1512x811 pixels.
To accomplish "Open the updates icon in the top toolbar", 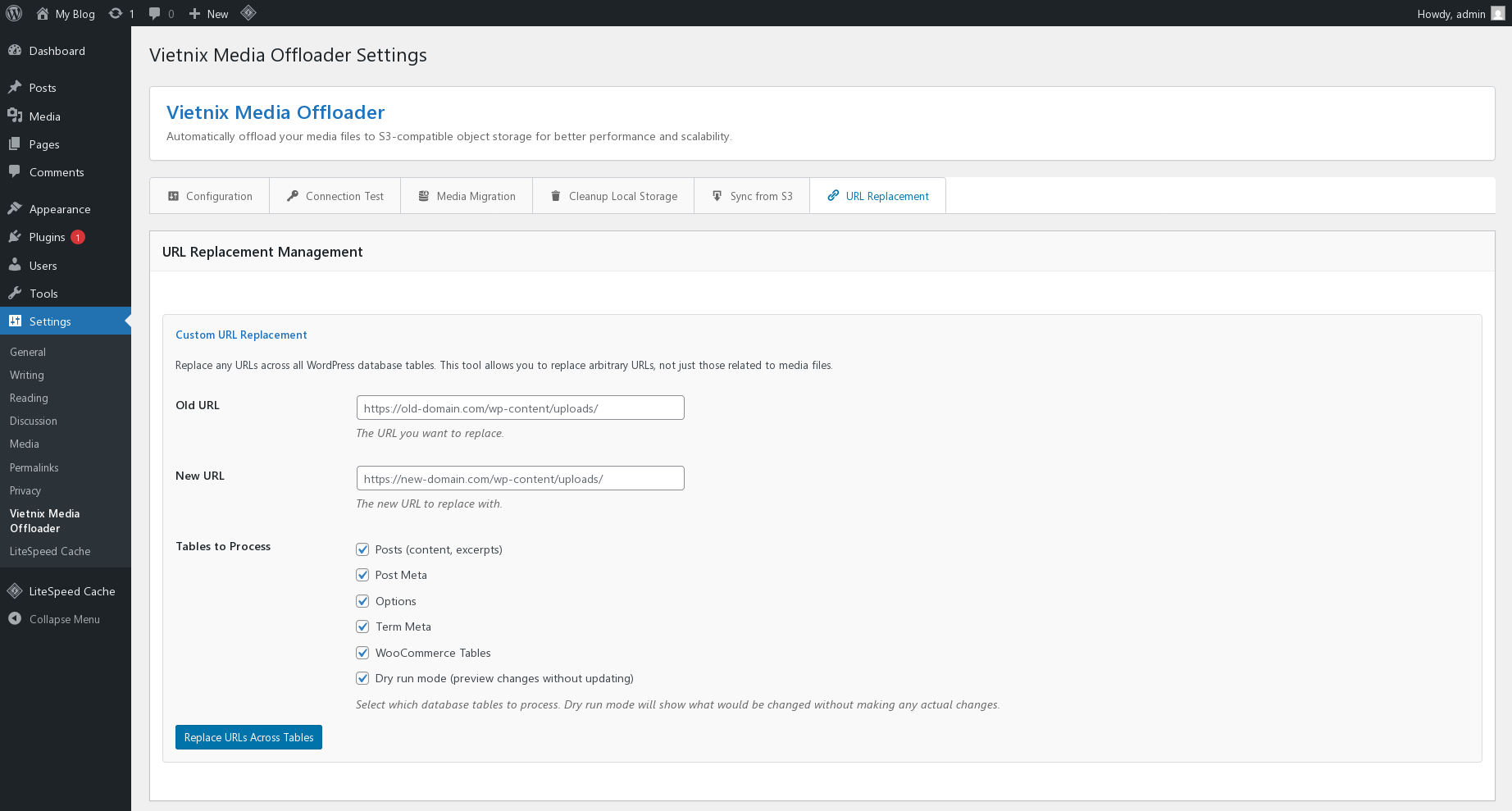I will pyautogui.click(x=116, y=13).
